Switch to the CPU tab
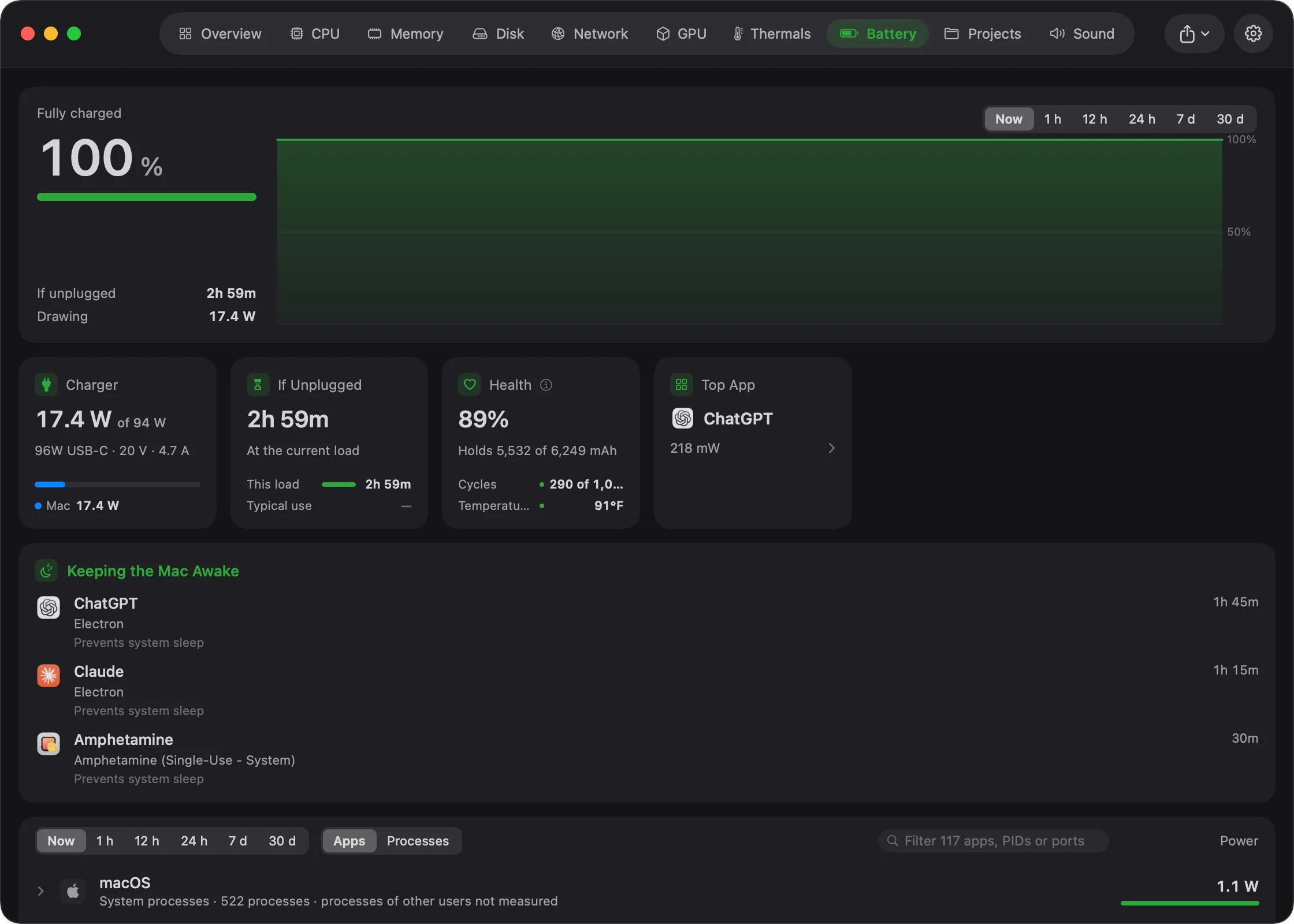 [x=315, y=33]
